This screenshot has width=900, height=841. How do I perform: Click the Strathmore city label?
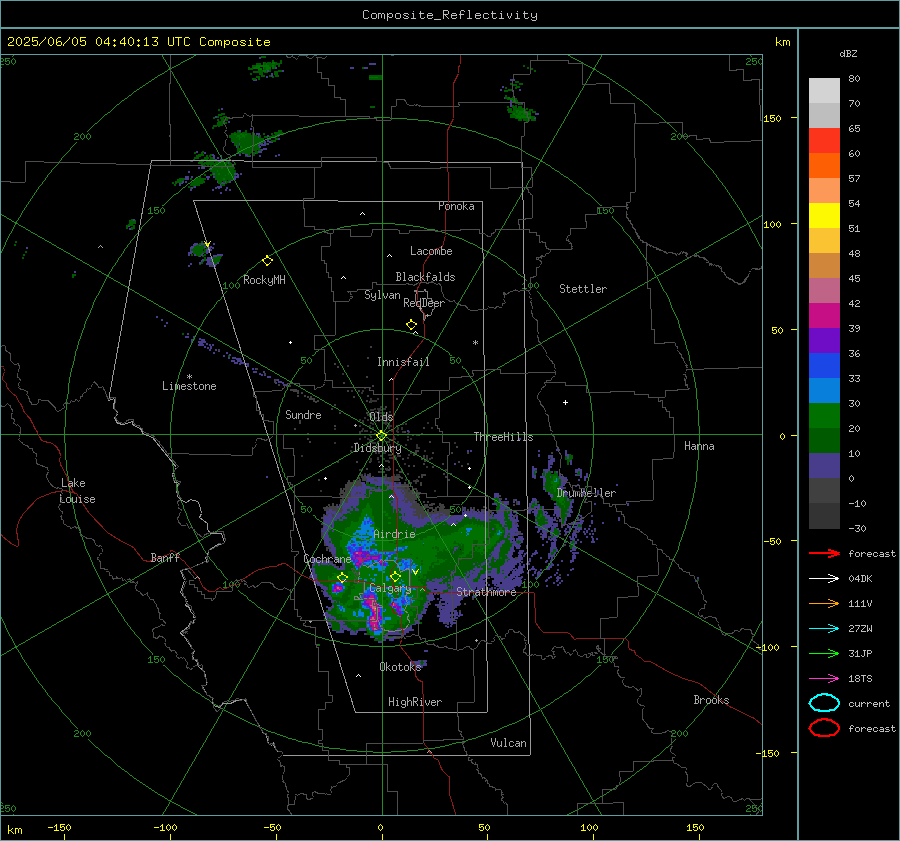click(486, 592)
